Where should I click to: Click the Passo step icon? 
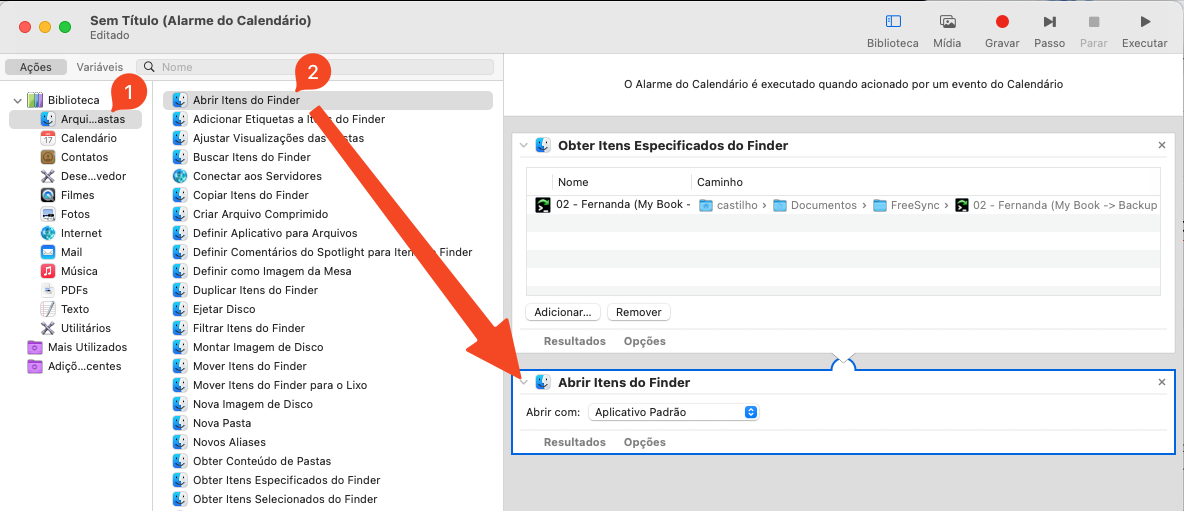tap(1049, 22)
